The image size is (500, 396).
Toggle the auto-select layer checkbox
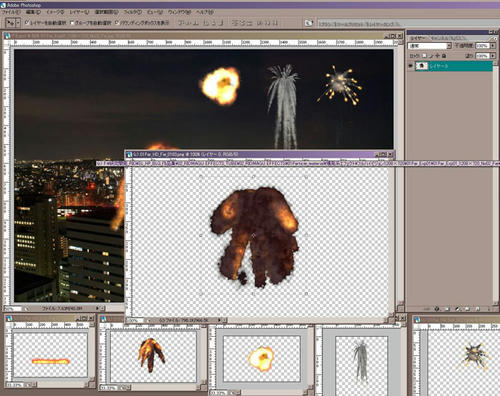[x=27, y=23]
